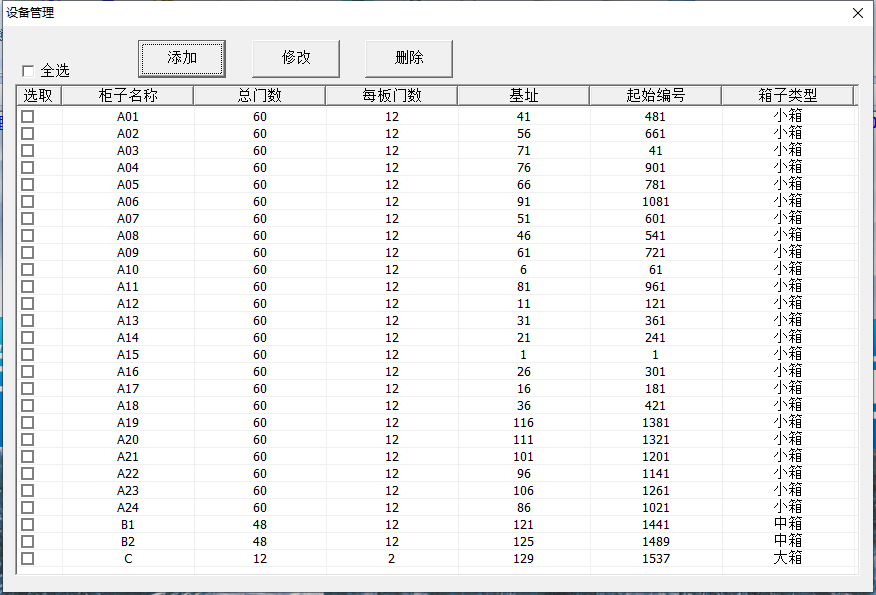Check the box for cabinet C
Screen dimensions: 876x595
(27, 559)
